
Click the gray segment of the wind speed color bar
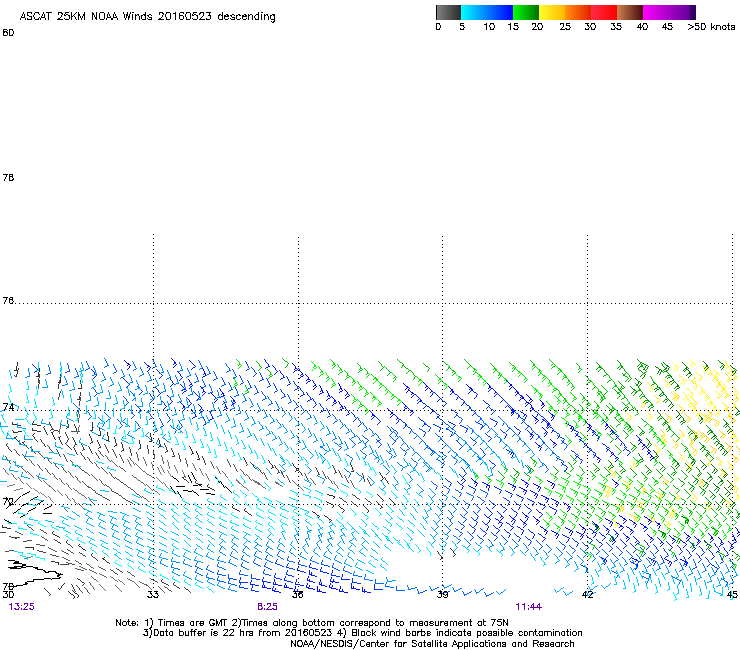click(448, 12)
